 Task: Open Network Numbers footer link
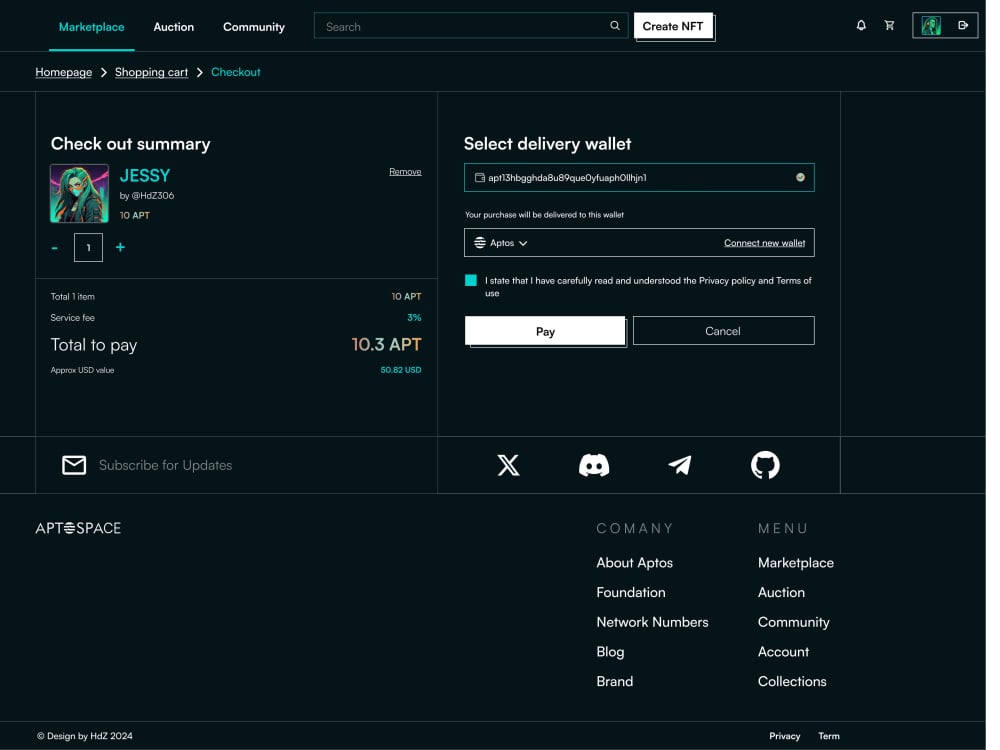coord(652,622)
